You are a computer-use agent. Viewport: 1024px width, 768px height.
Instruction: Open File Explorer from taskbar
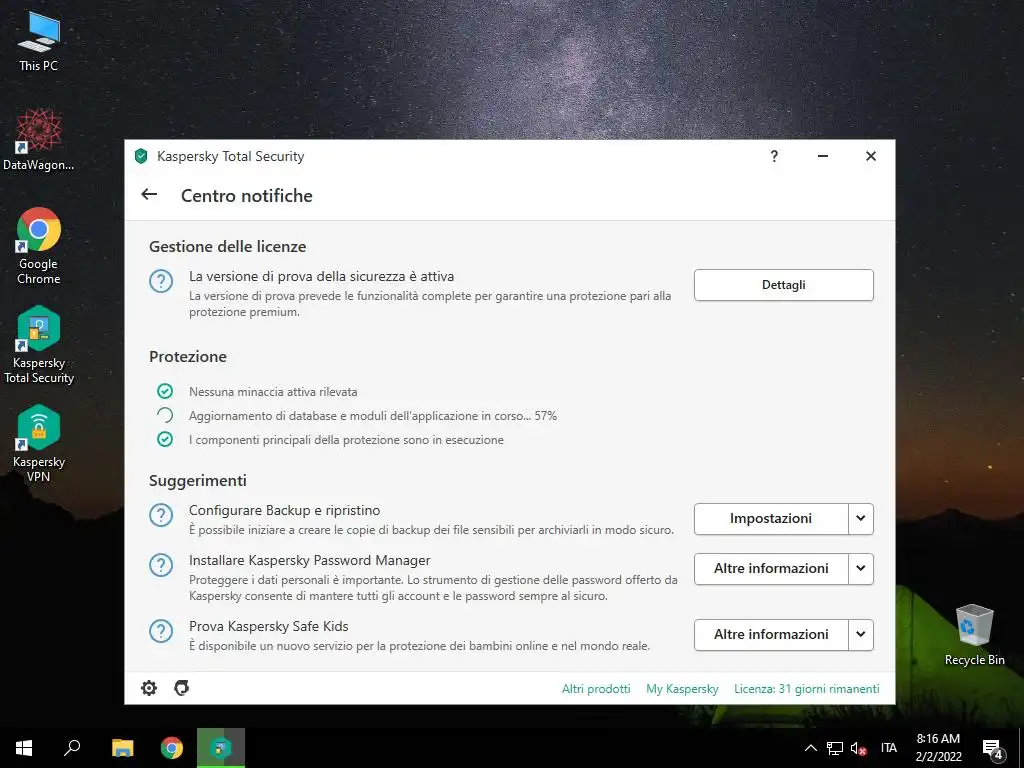point(122,748)
